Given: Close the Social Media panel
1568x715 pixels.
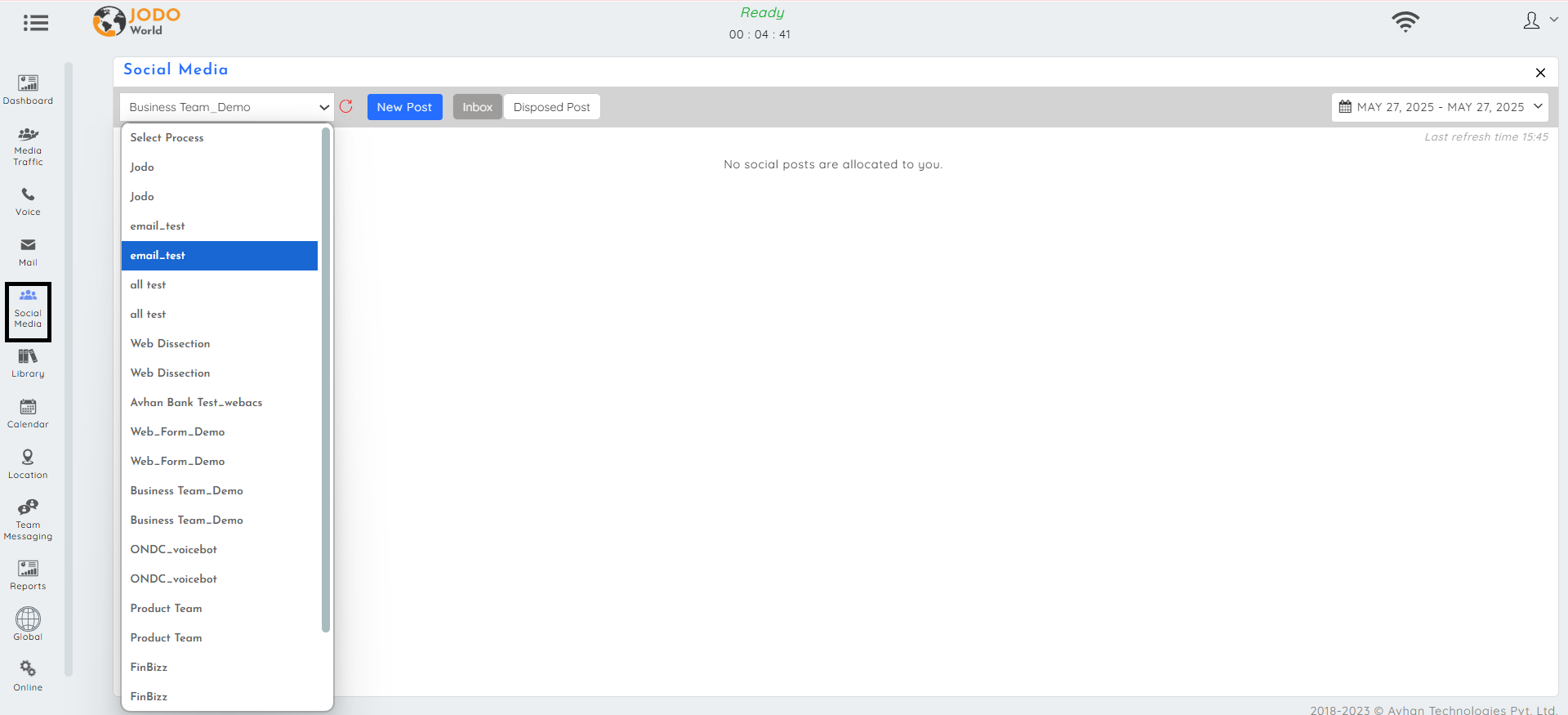Looking at the screenshot, I should coord(1540,73).
